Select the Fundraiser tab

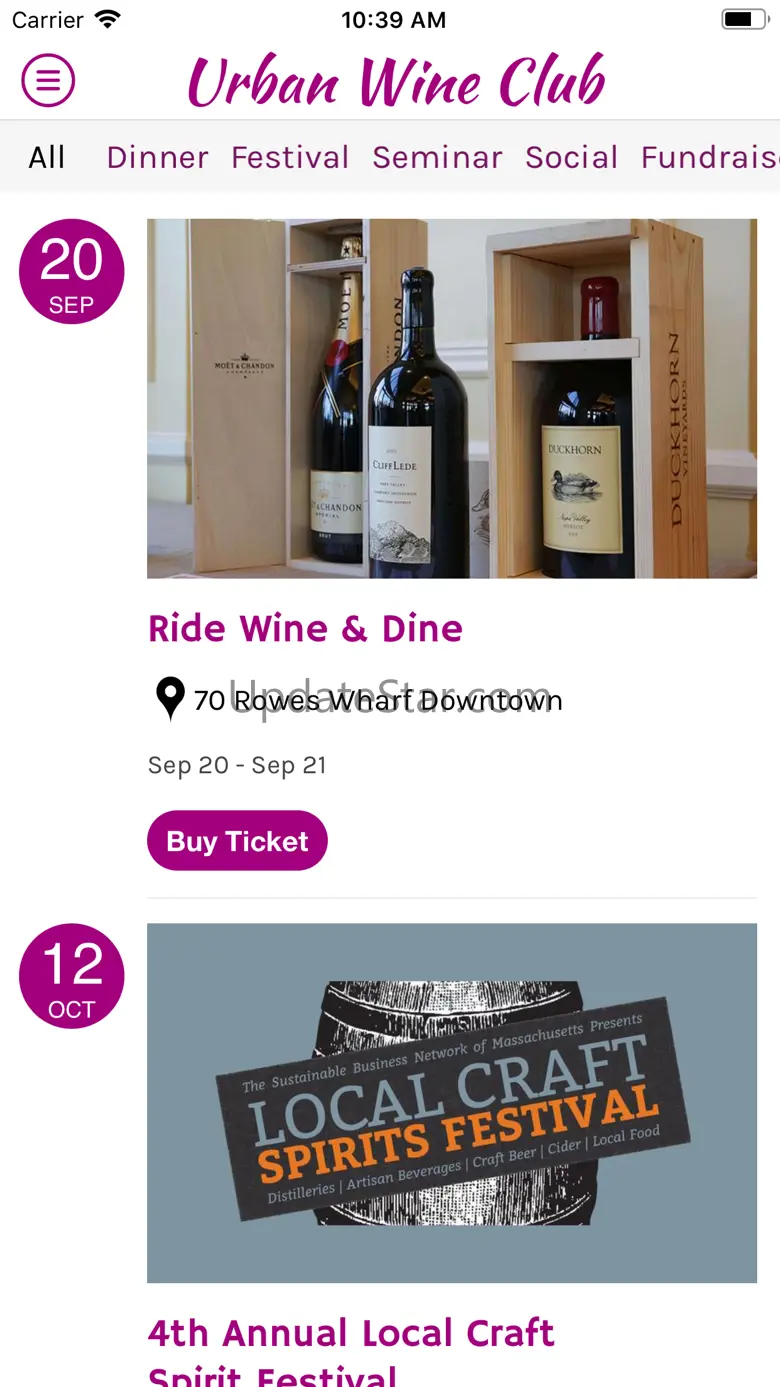(710, 157)
